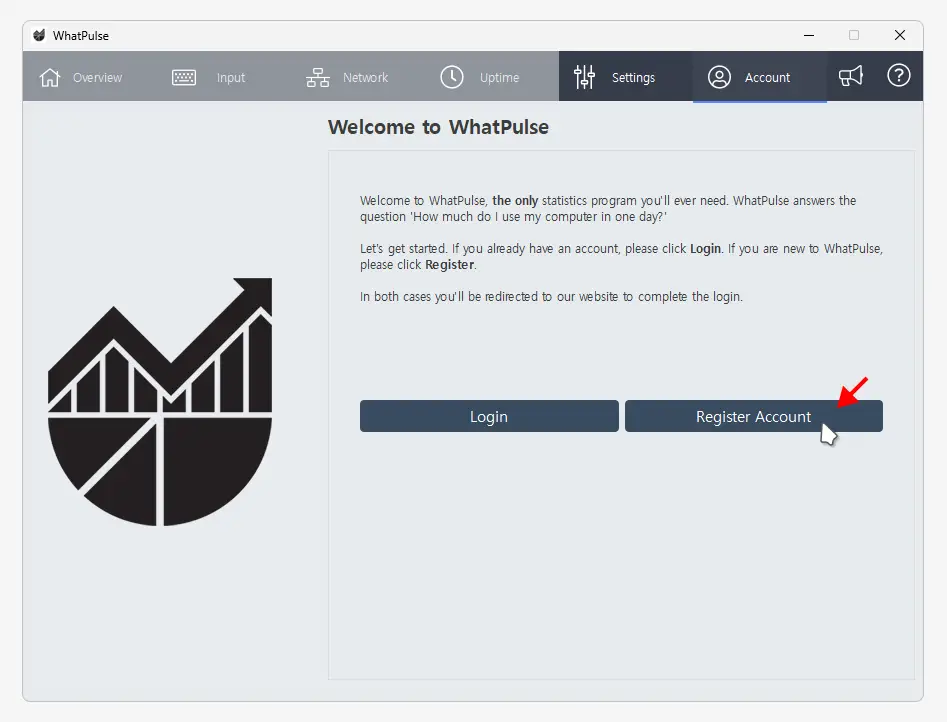
Task: Select the sliders icon for Settings
Action: pyautogui.click(x=585, y=77)
